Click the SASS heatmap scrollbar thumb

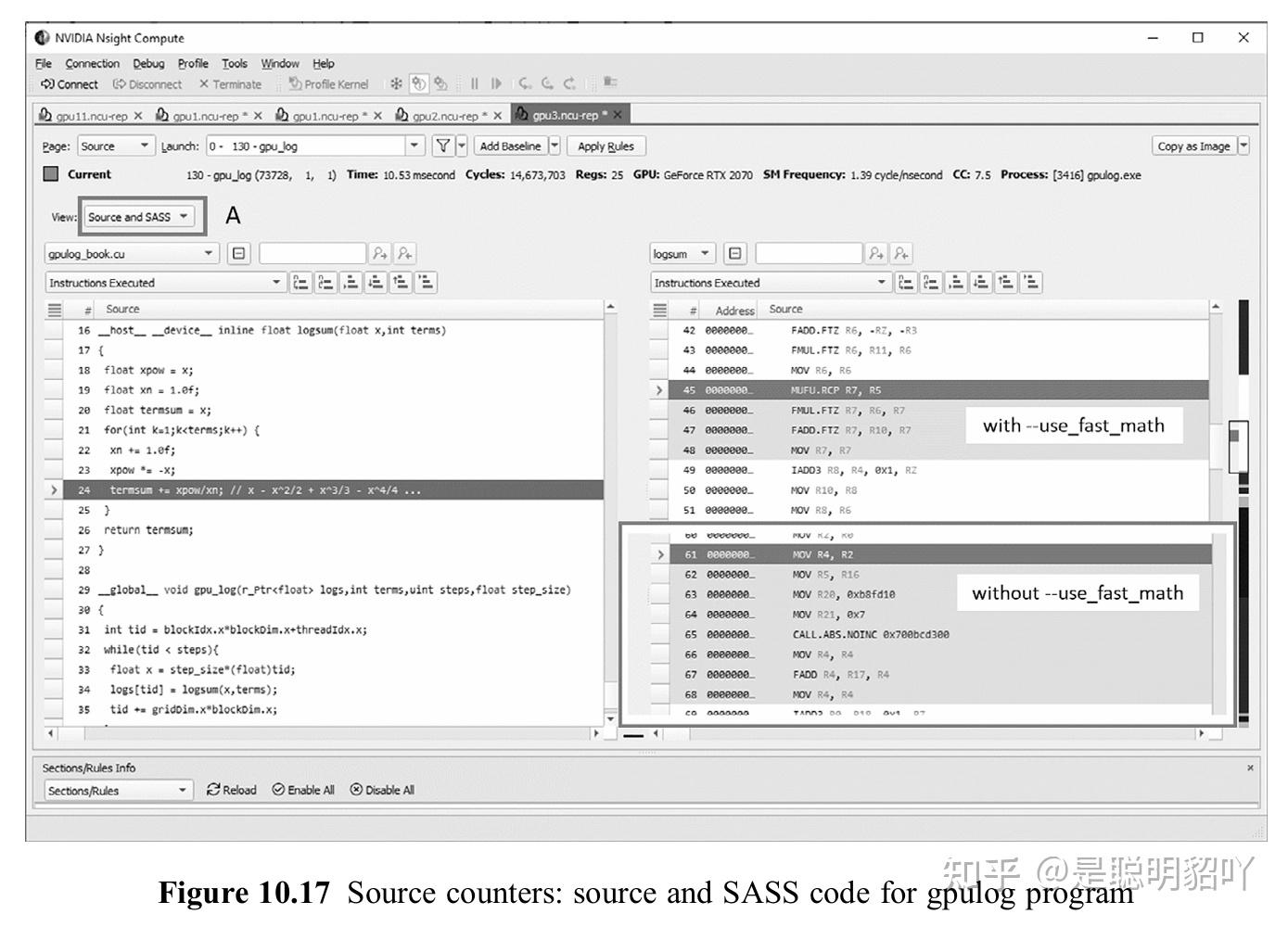click(x=1238, y=447)
